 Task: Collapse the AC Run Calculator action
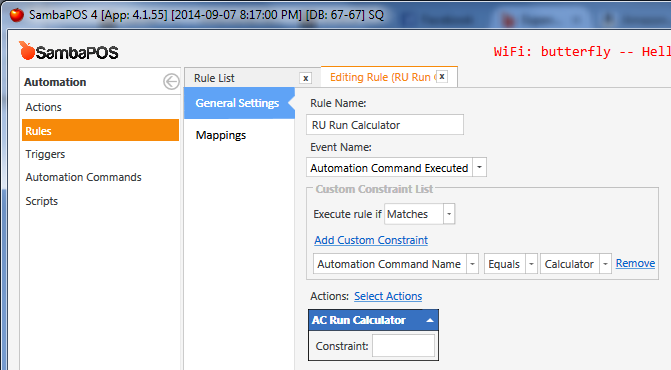click(430, 320)
